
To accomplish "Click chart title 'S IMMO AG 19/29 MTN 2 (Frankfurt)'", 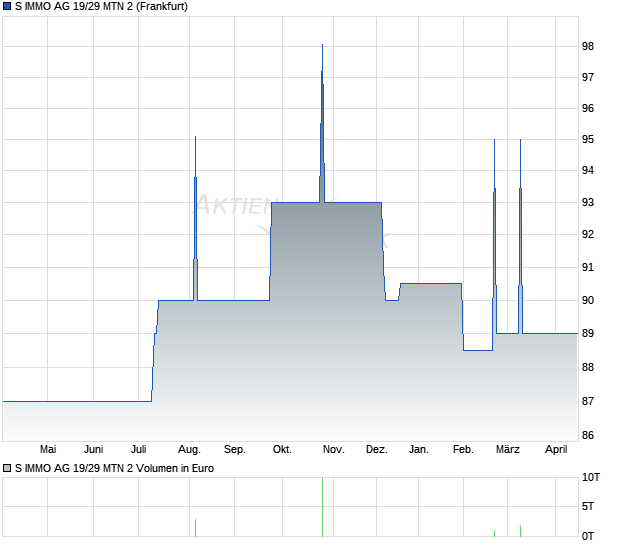I will [101, 6].
